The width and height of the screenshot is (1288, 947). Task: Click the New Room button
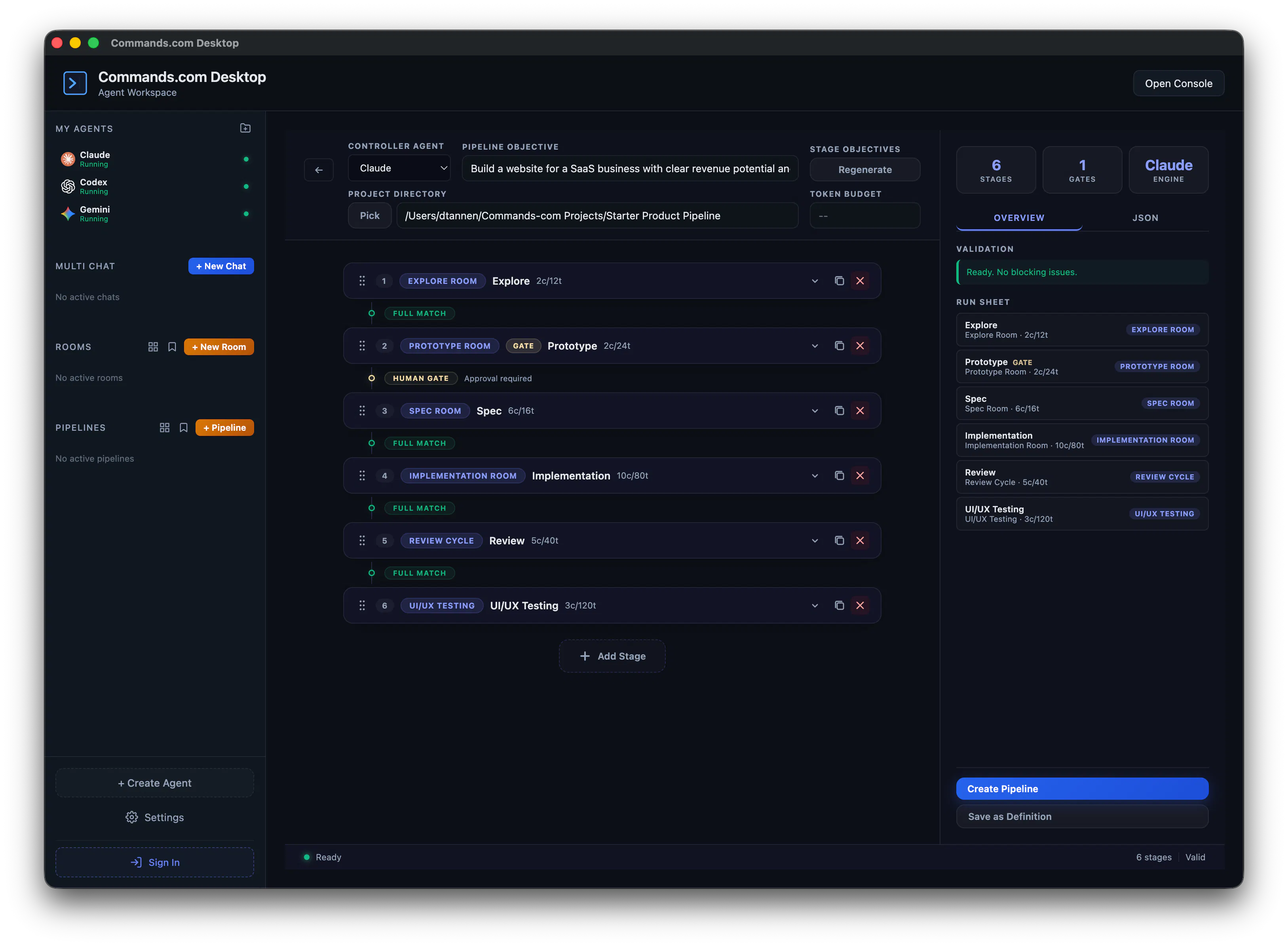click(219, 347)
